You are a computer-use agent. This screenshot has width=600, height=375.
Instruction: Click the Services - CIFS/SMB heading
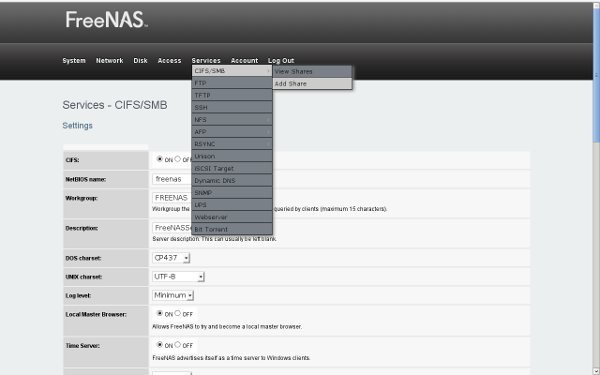click(115, 105)
